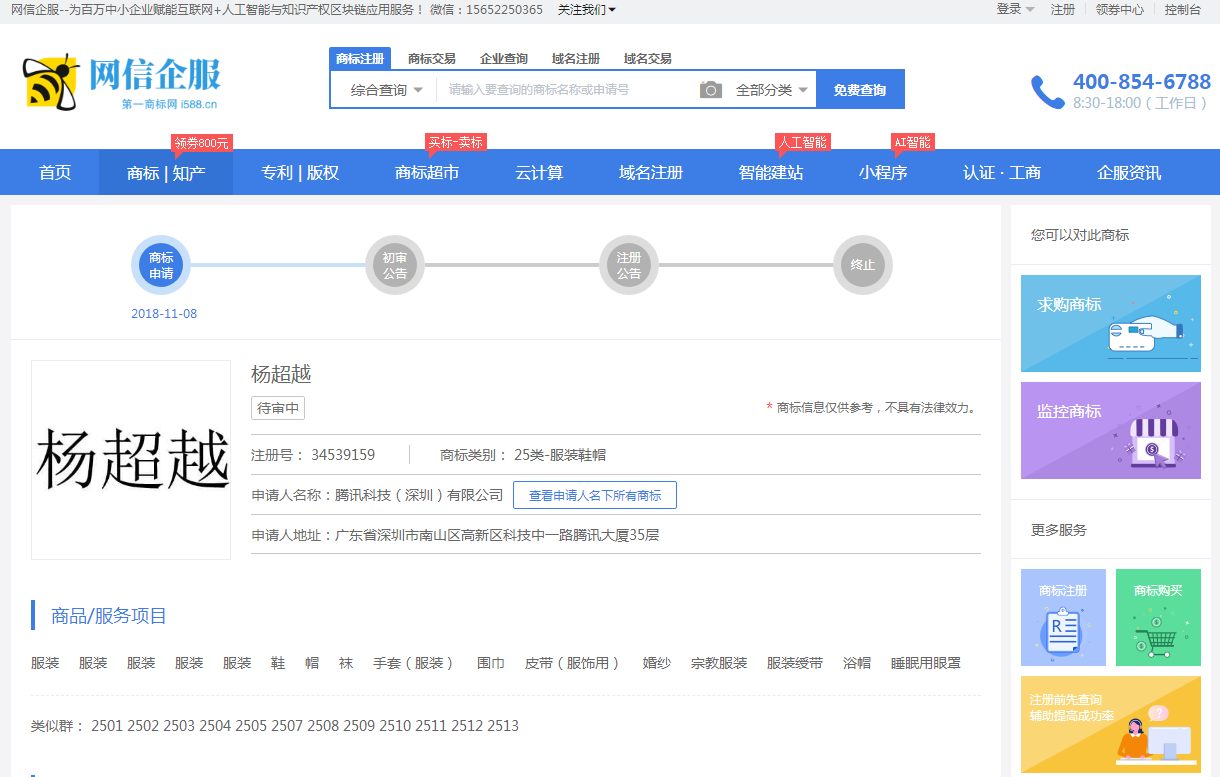Open the 领券中心 link
Viewport: 1220px width, 777px height.
1119,10
